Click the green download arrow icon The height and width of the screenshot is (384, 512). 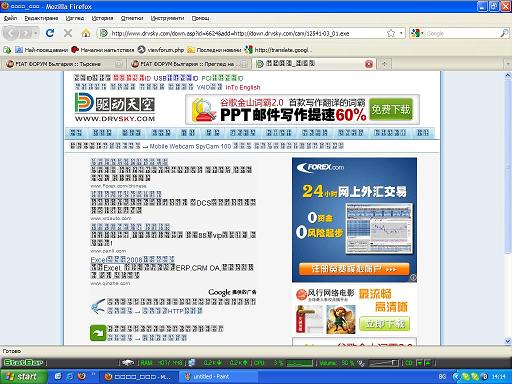(x=98, y=333)
